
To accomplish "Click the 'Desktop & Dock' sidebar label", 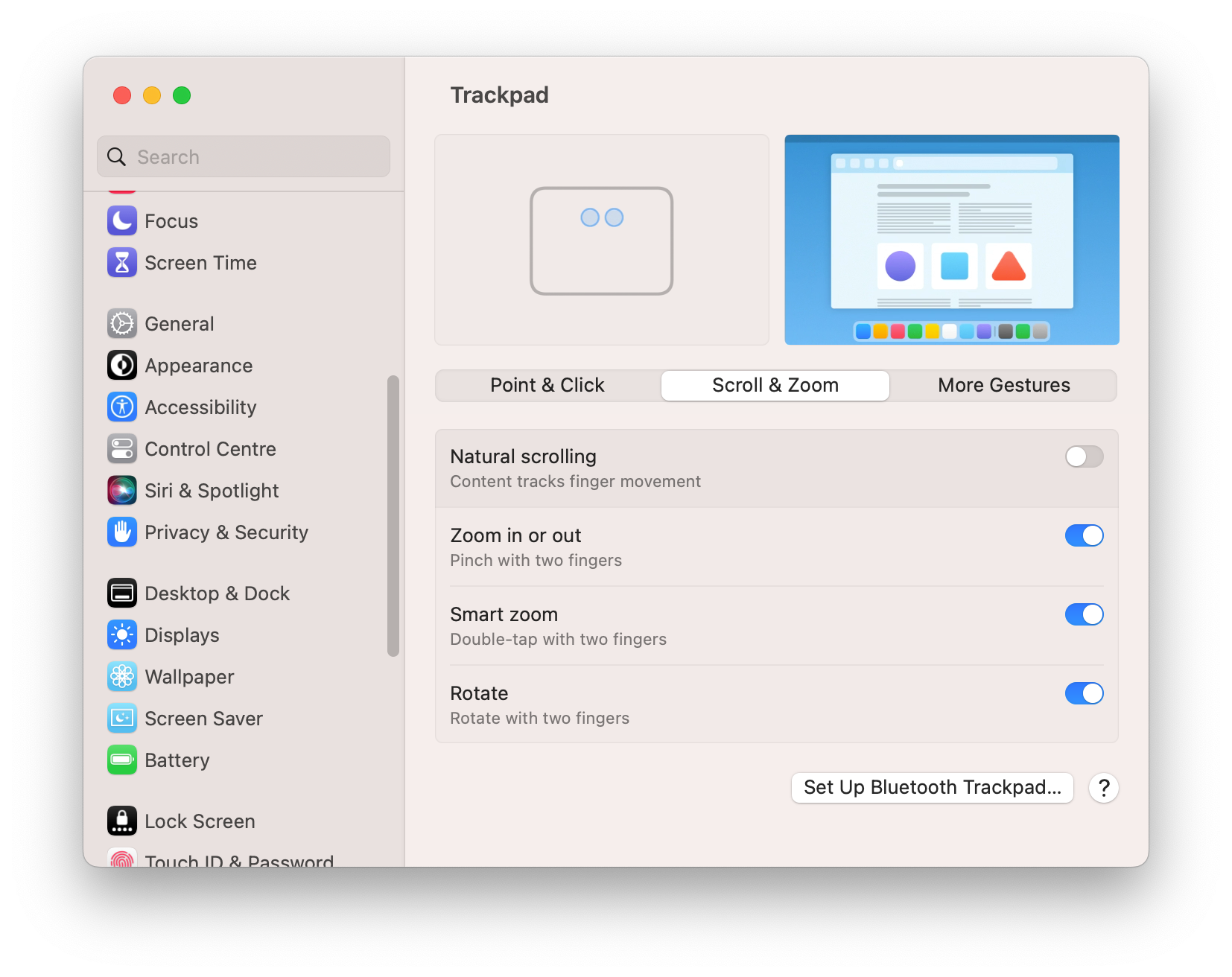I will pos(217,593).
